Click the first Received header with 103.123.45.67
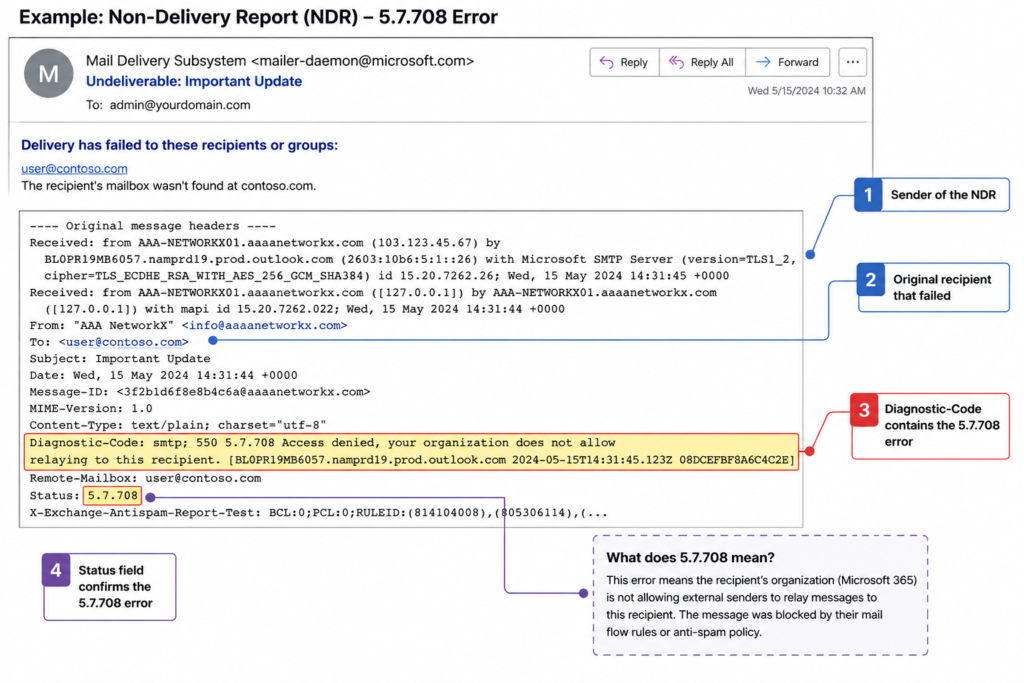This screenshot has height=683, width=1024. [413, 259]
